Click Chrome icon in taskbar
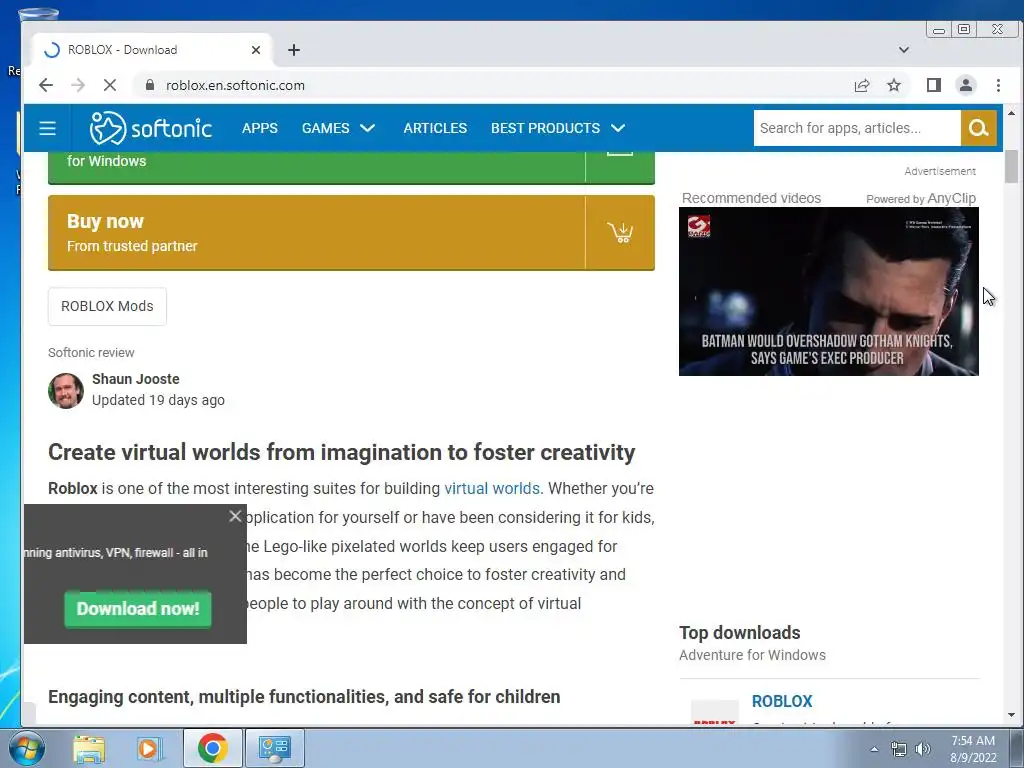The image size is (1024, 768). (x=213, y=748)
